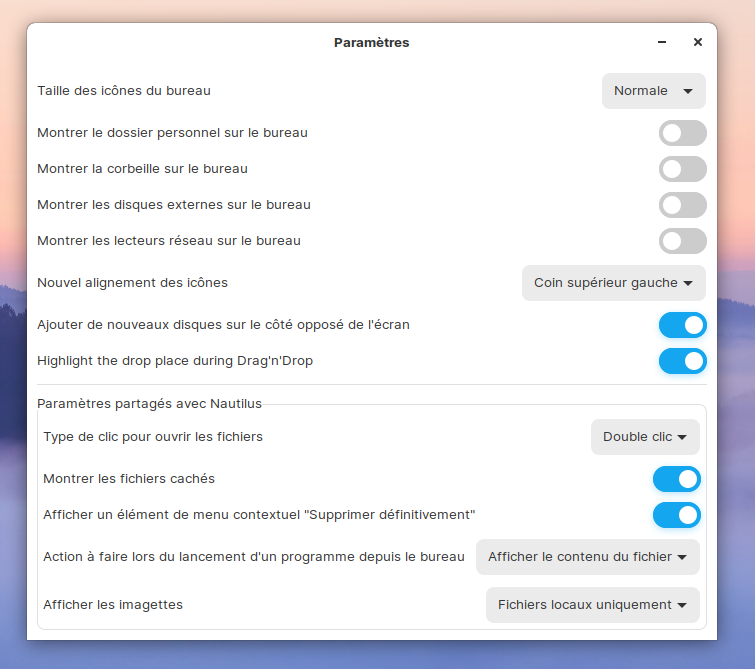Click the 'Taille des icônes du bureau' label
Image resolution: width=755 pixels, height=669 pixels.
pos(124,91)
